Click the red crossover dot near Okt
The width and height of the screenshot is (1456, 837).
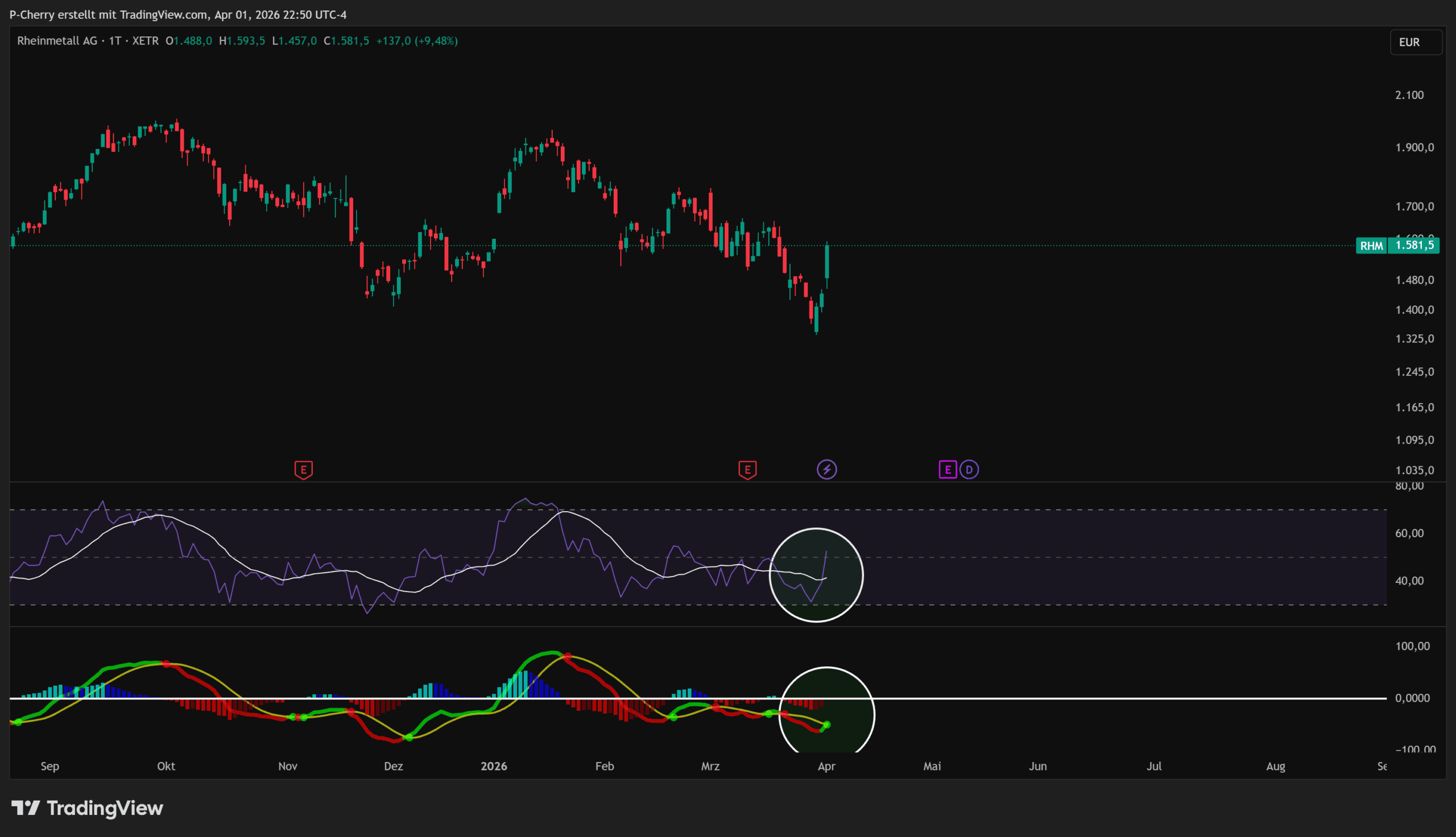pyautogui.click(x=166, y=664)
